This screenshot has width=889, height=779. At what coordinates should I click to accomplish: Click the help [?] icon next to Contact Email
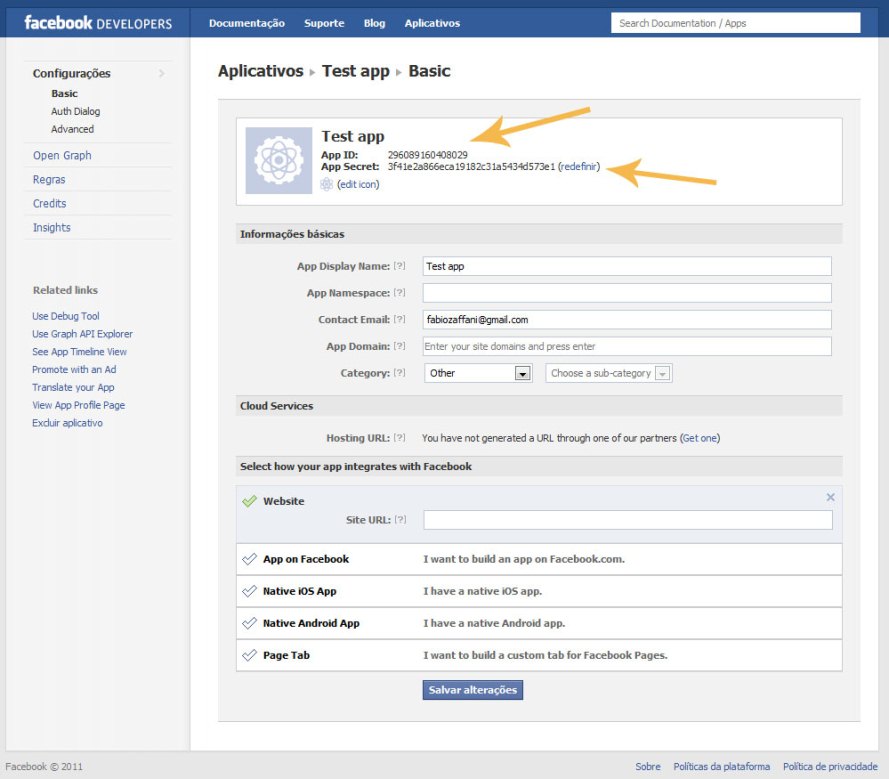[x=400, y=319]
